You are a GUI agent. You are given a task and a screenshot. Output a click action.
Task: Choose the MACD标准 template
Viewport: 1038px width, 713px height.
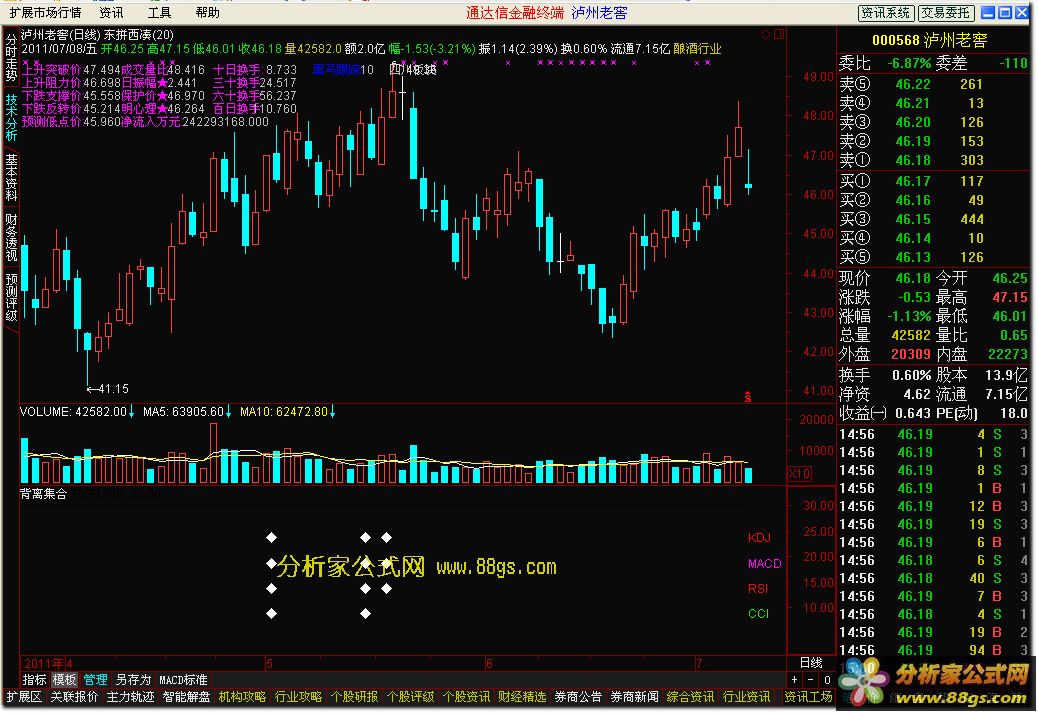tap(183, 680)
